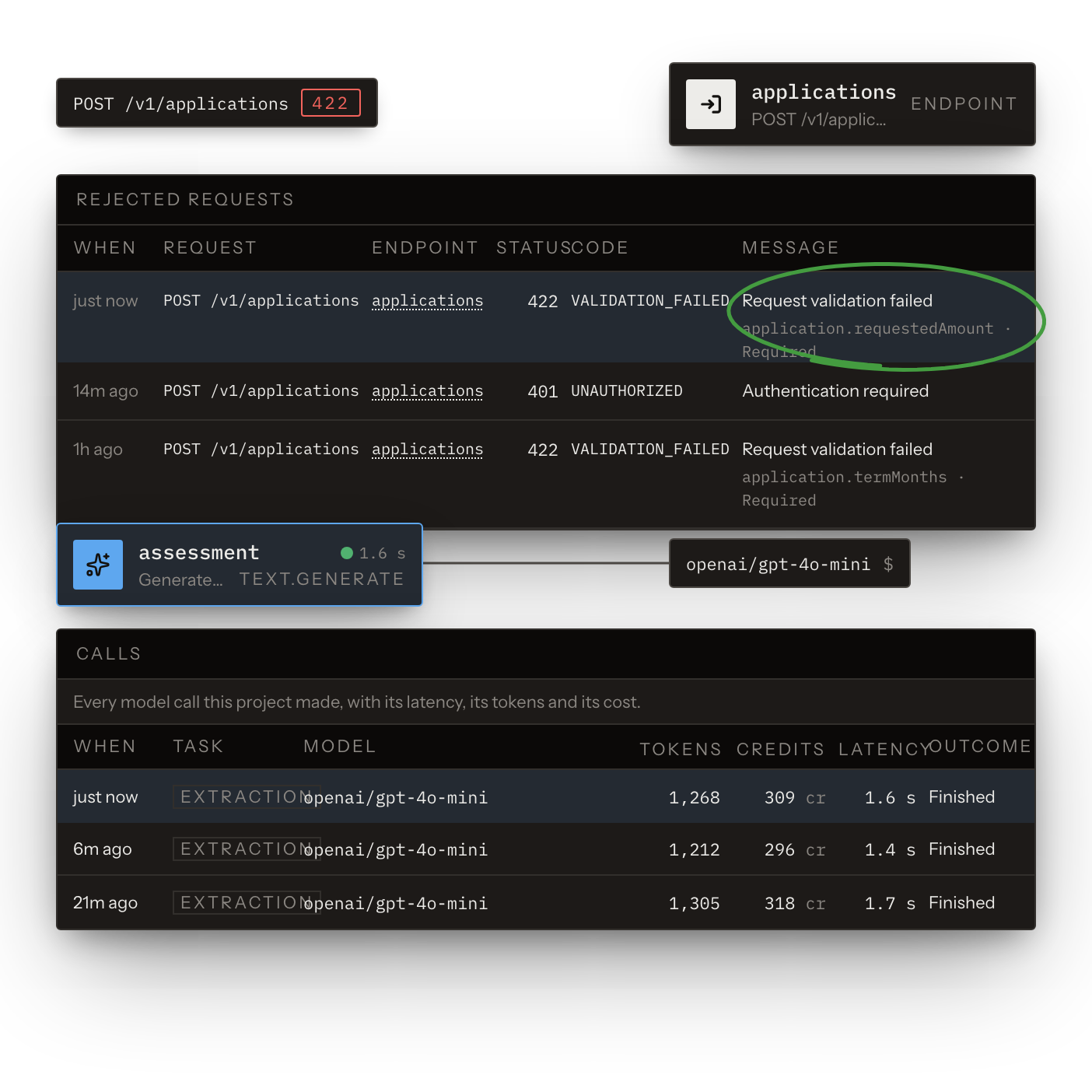Click the green status dot on assessment node
Image resolution: width=1092 pixels, height=1092 pixels.
(347, 553)
